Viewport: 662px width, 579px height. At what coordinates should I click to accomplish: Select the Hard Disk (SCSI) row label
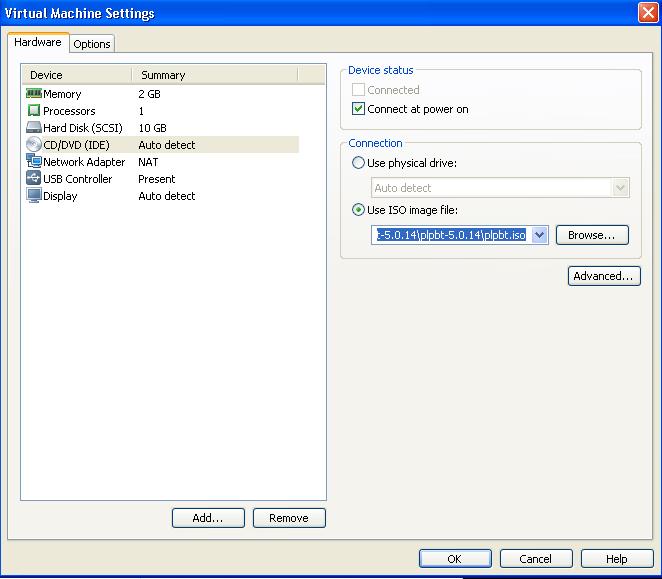[83, 128]
